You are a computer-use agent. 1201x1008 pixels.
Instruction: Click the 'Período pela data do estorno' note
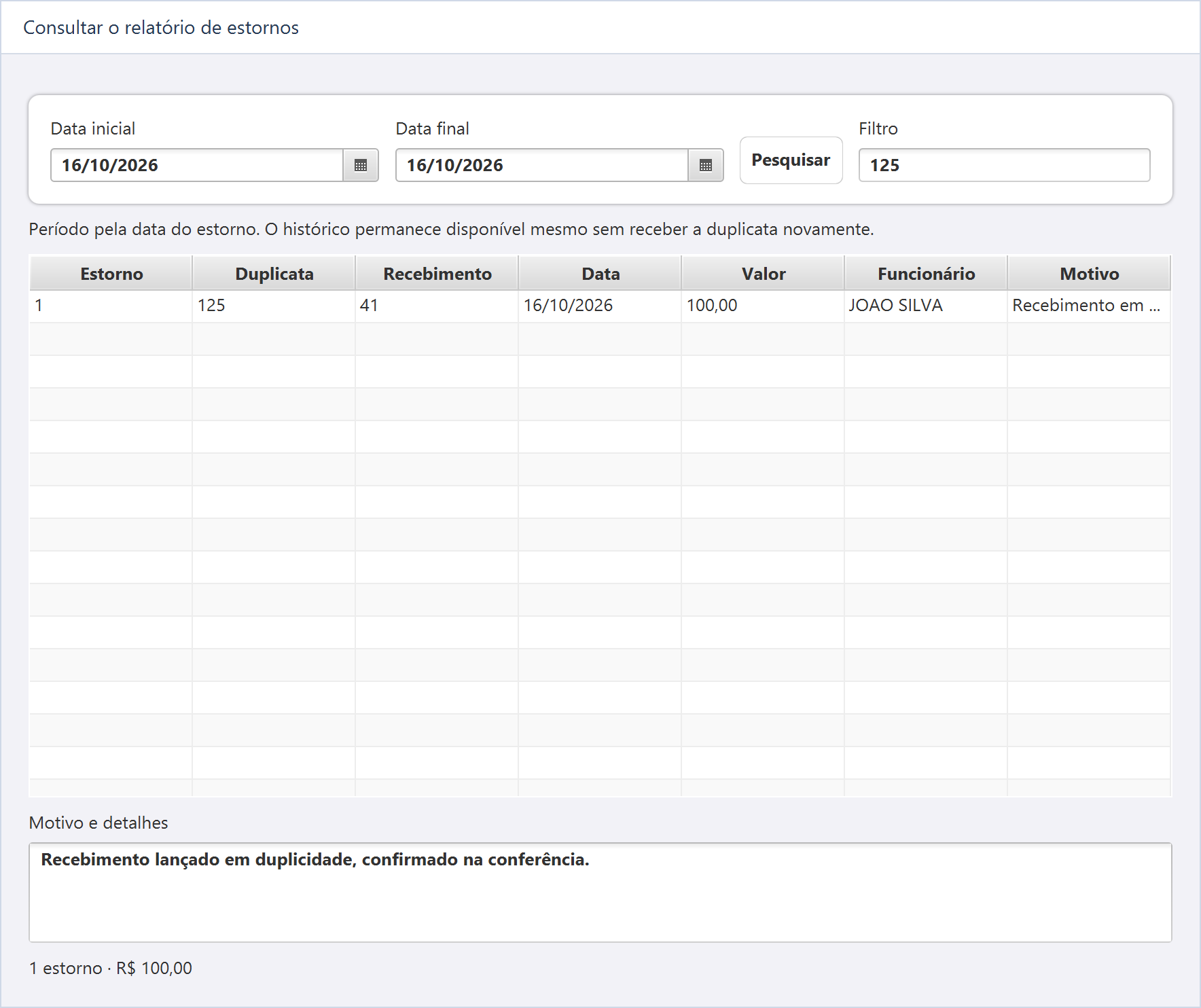(x=451, y=230)
